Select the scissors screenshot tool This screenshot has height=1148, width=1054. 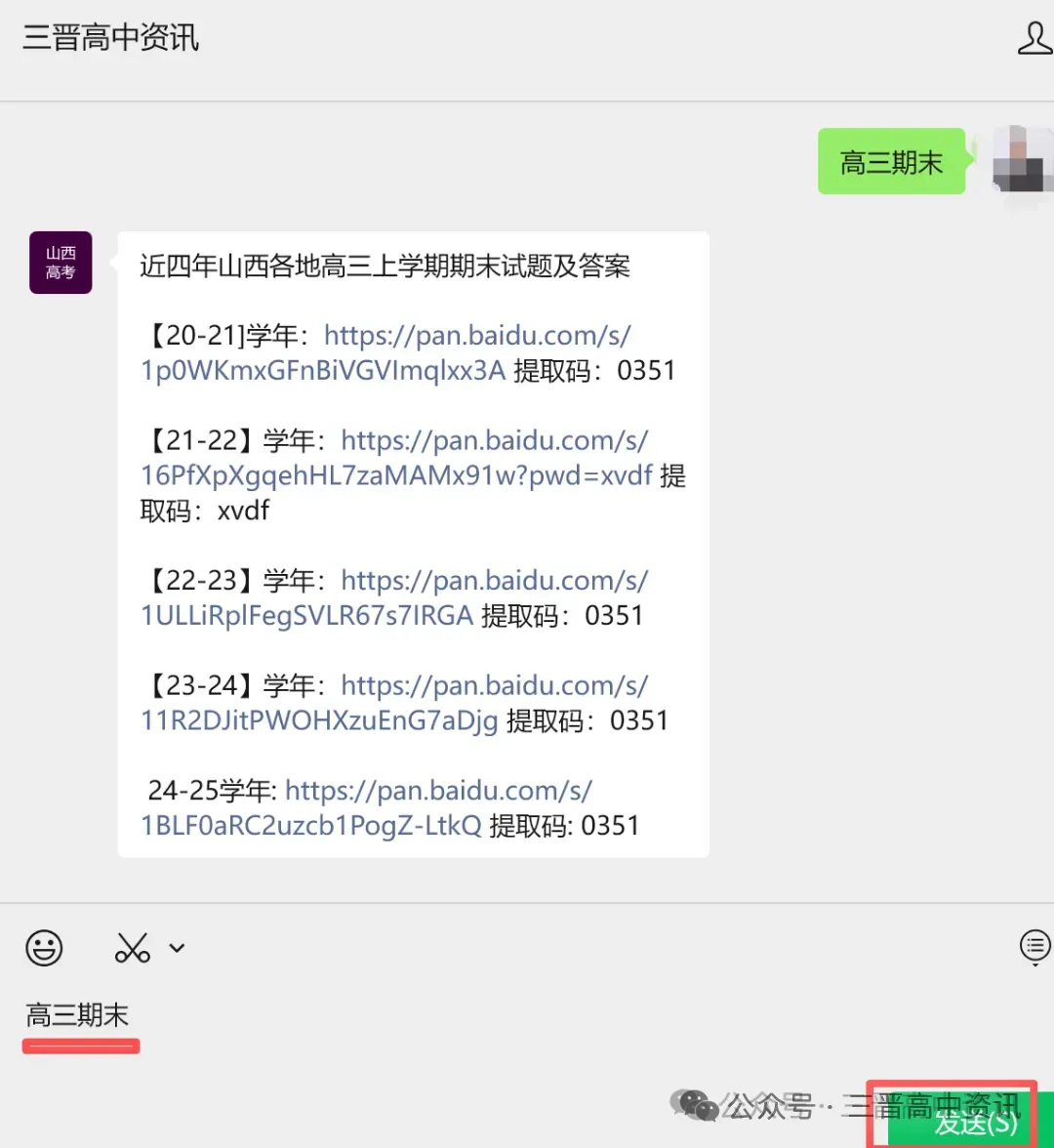point(133,948)
